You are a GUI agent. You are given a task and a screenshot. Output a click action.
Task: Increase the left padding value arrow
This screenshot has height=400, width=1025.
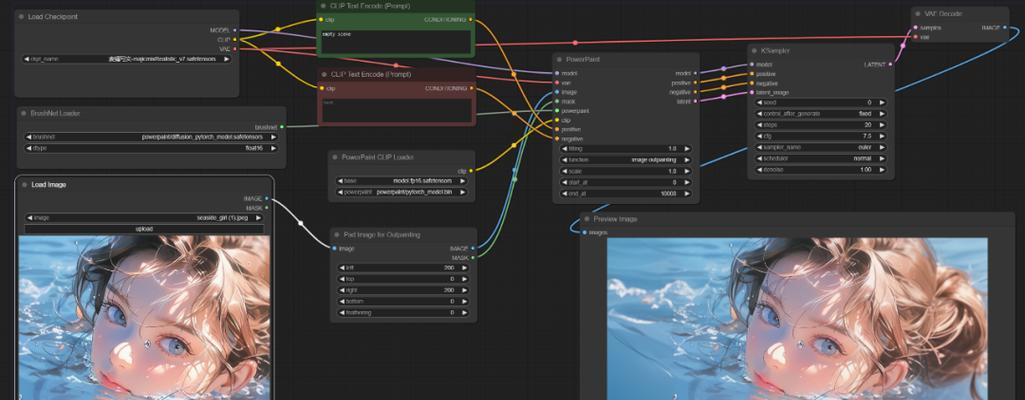click(464, 267)
